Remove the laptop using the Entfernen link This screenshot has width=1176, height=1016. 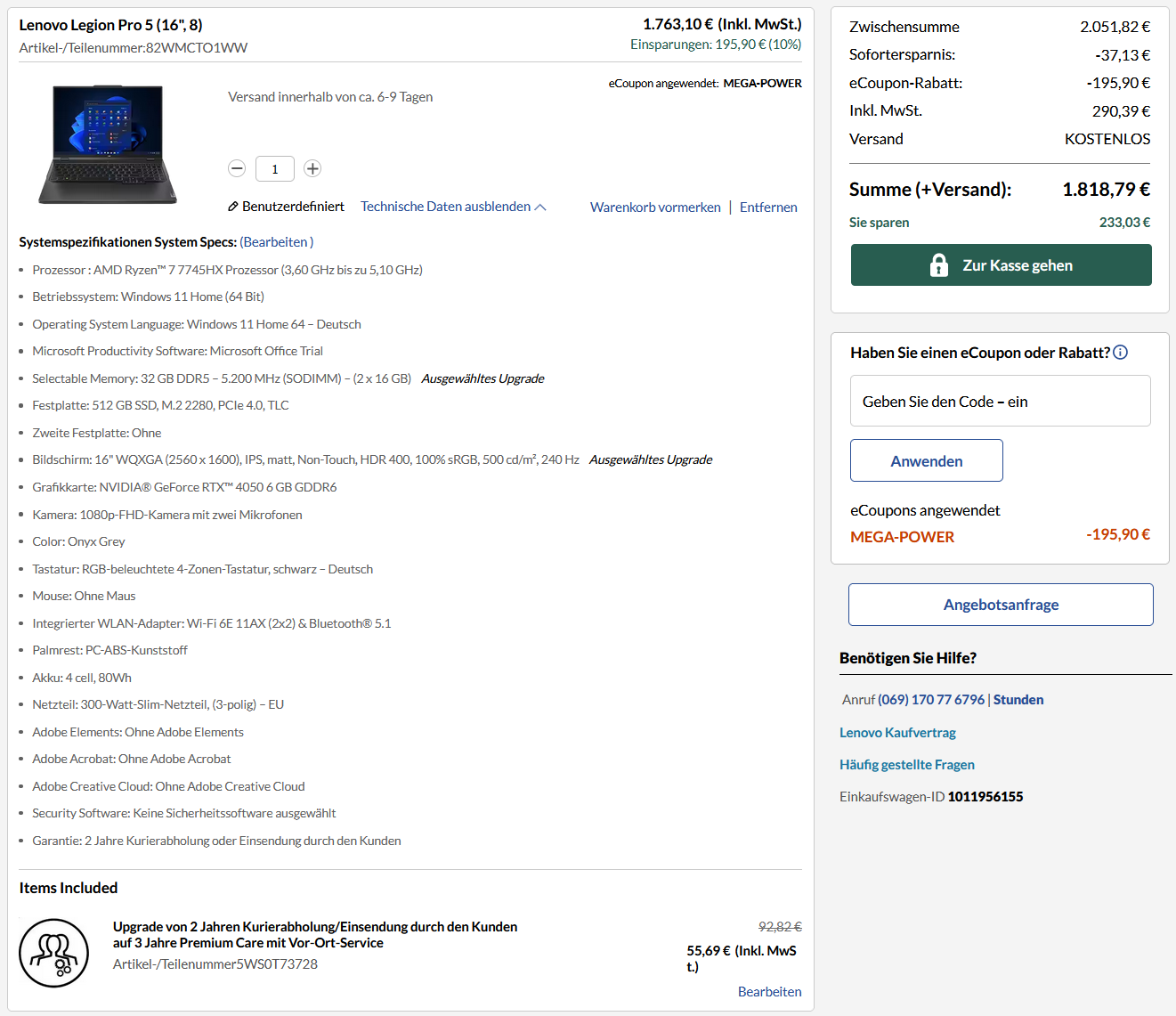(x=767, y=207)
